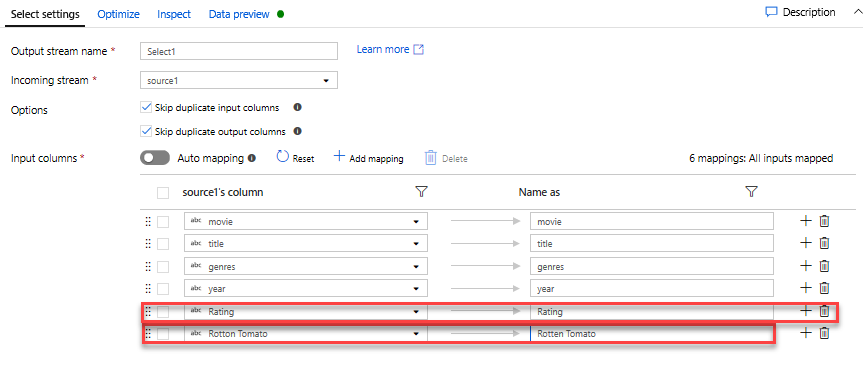Switch to the Optimize tab
Image resolution: width=863 pixels, height=385 pixels.
click(118, 14)
